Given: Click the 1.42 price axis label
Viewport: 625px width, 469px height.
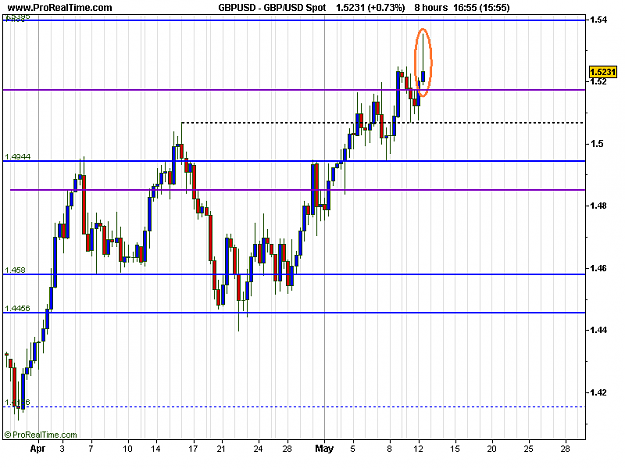Looking at the screenshot, I should coord(599,392).
